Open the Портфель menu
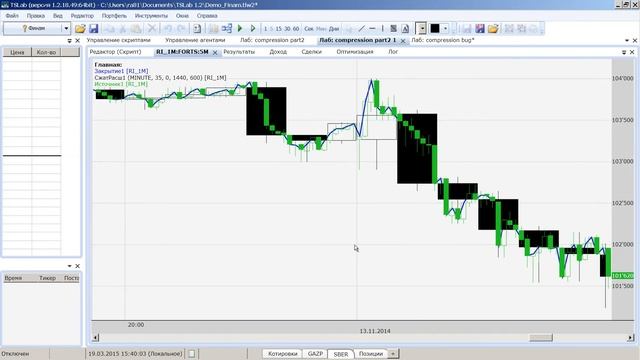This screenshot has width=640, height=360. [x=114, y=16]
